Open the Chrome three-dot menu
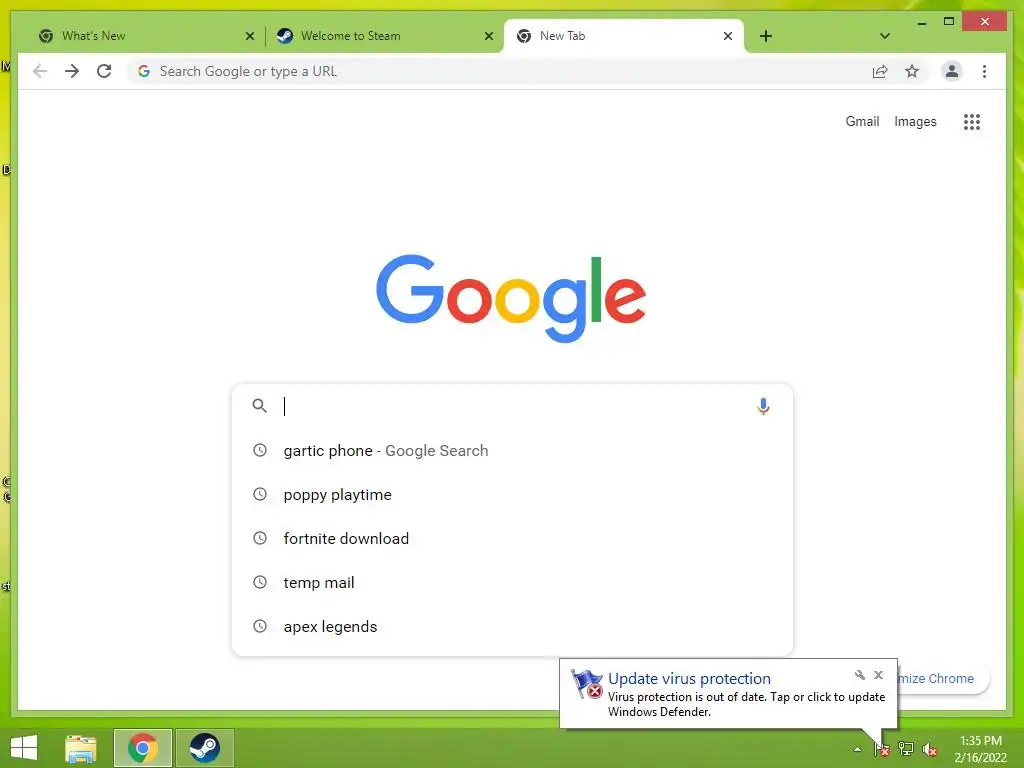Image resolution: width=1024 pixels, height=768 pixels. click(x=984, y=71)
